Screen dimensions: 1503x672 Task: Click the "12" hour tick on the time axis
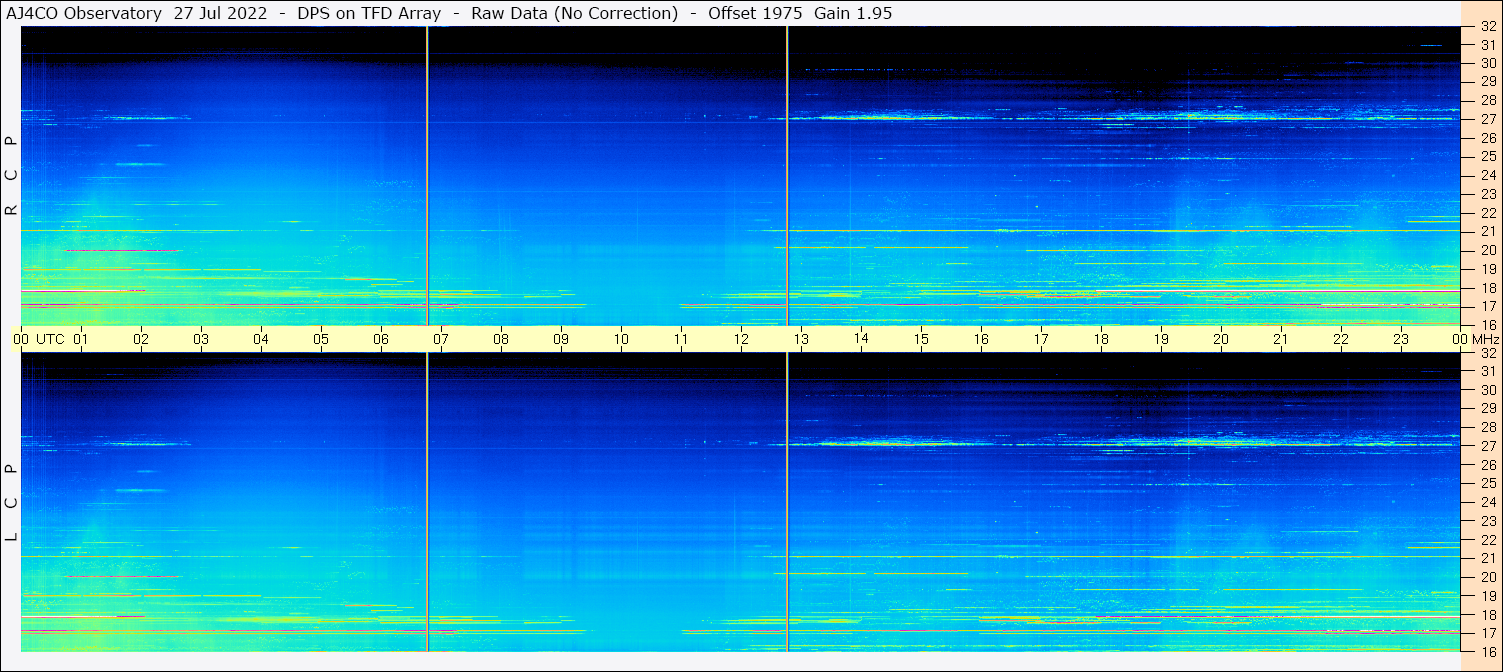741,339
